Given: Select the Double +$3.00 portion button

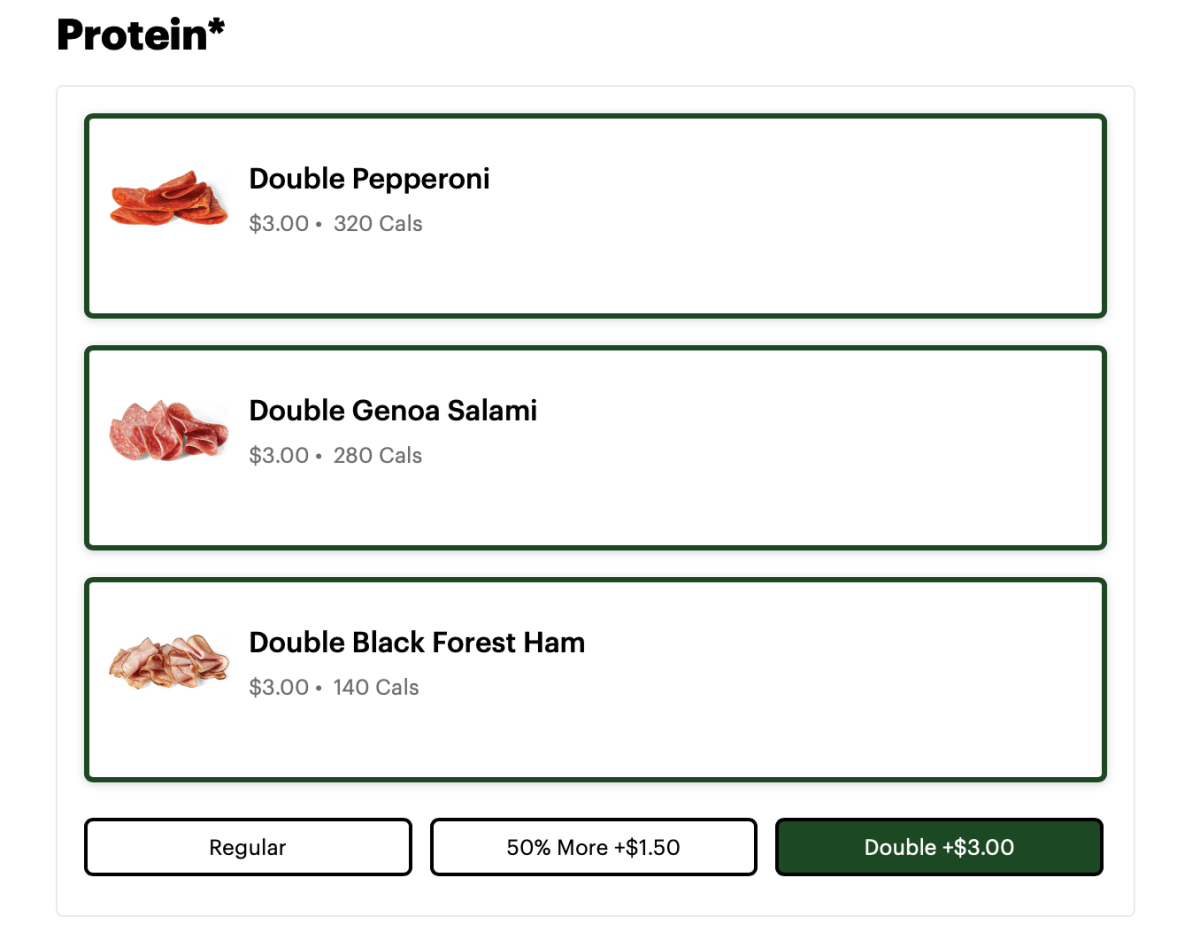Looking at the screenshot, I should (x=939, y=847).
